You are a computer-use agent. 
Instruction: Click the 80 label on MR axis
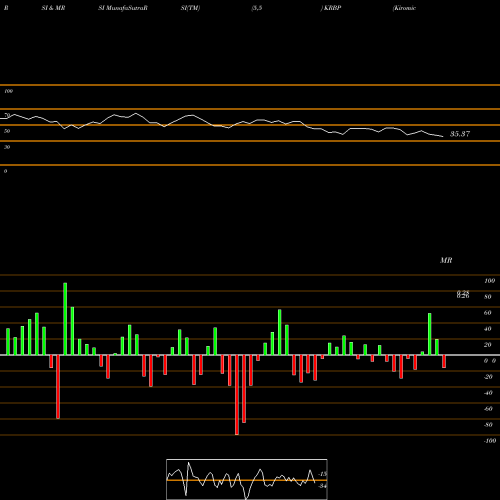pyautogui.click(x=488, y=297)
